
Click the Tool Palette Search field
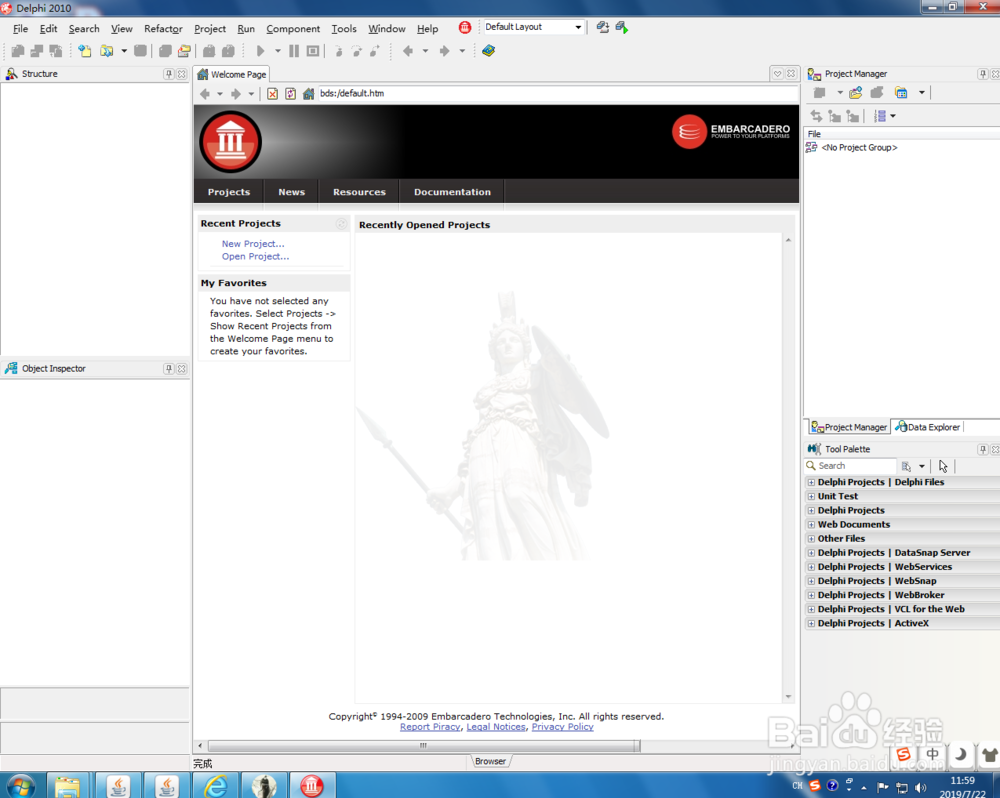[852, 466]
